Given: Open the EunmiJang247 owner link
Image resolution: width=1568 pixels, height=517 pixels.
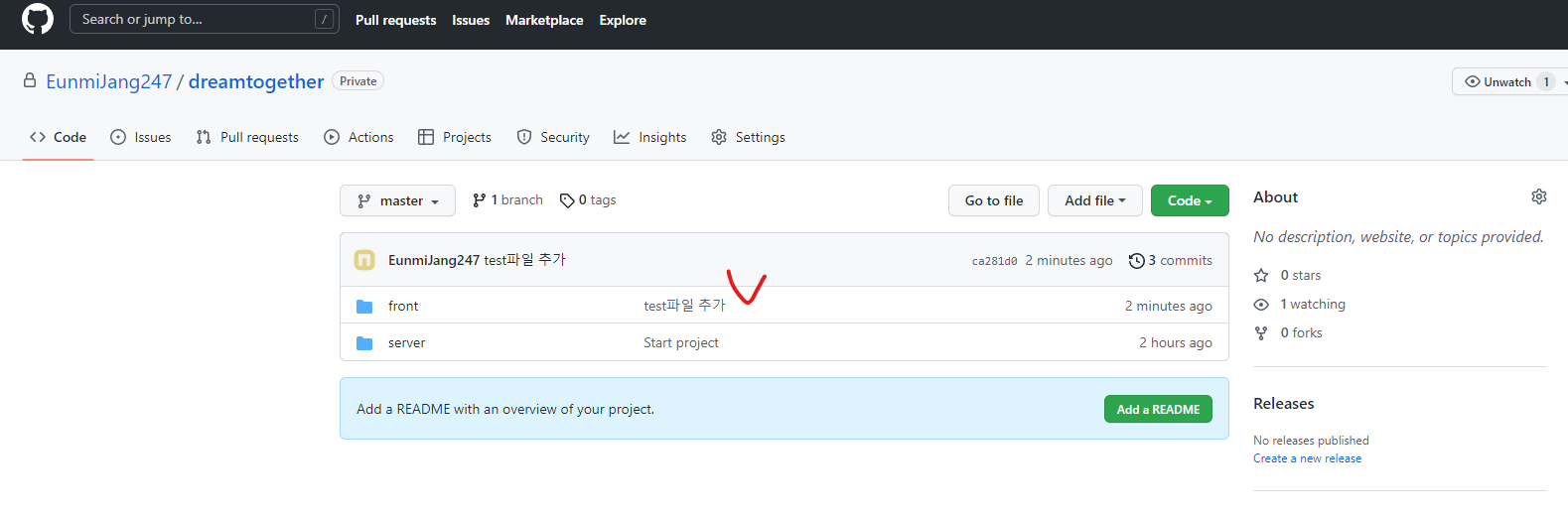Looking at the screenshot, I should (x=109, y=81).
